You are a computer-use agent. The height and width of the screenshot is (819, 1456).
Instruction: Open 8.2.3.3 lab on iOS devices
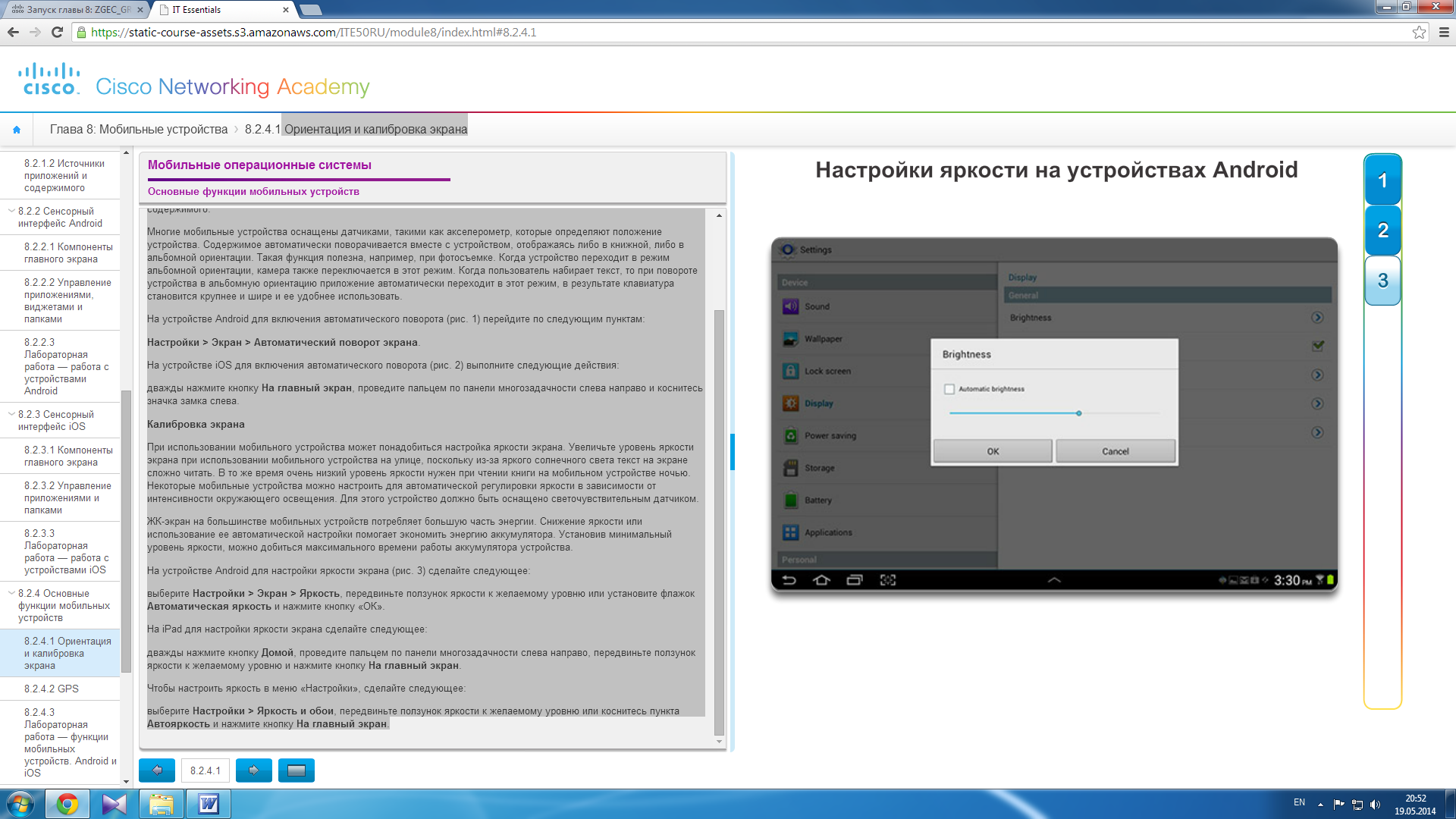[x=60, y=551]
